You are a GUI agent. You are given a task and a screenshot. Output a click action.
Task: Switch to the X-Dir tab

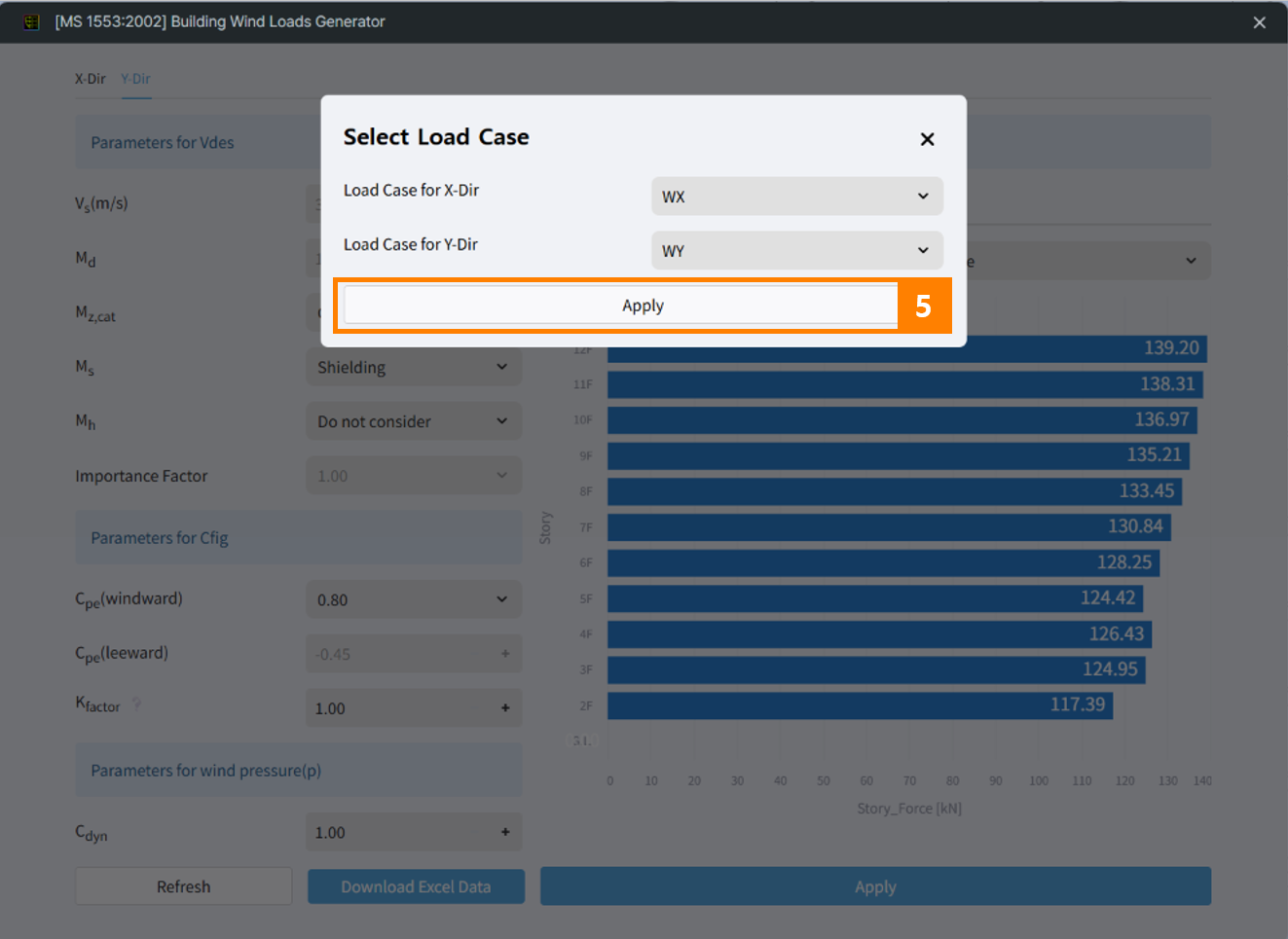pos(90,79)
